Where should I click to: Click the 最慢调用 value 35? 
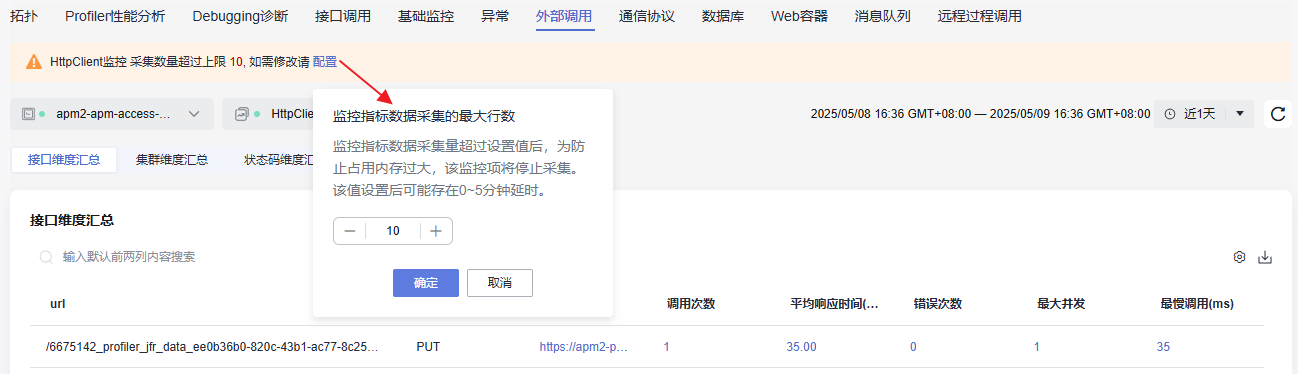pyautogui.click(x=1163, y=347)
